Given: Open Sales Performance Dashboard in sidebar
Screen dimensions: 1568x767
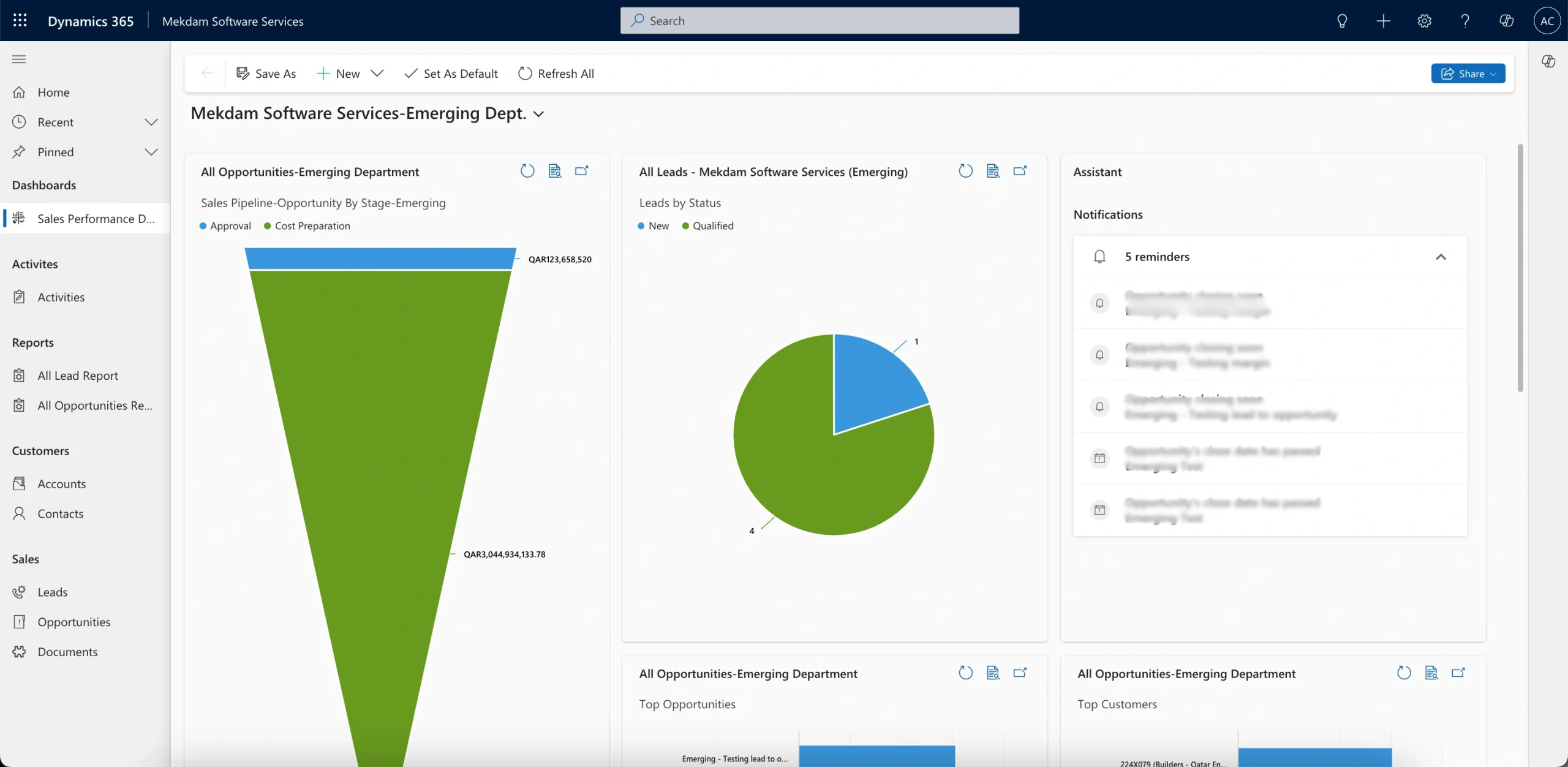Looking at the screenshot, I should 85,219.
